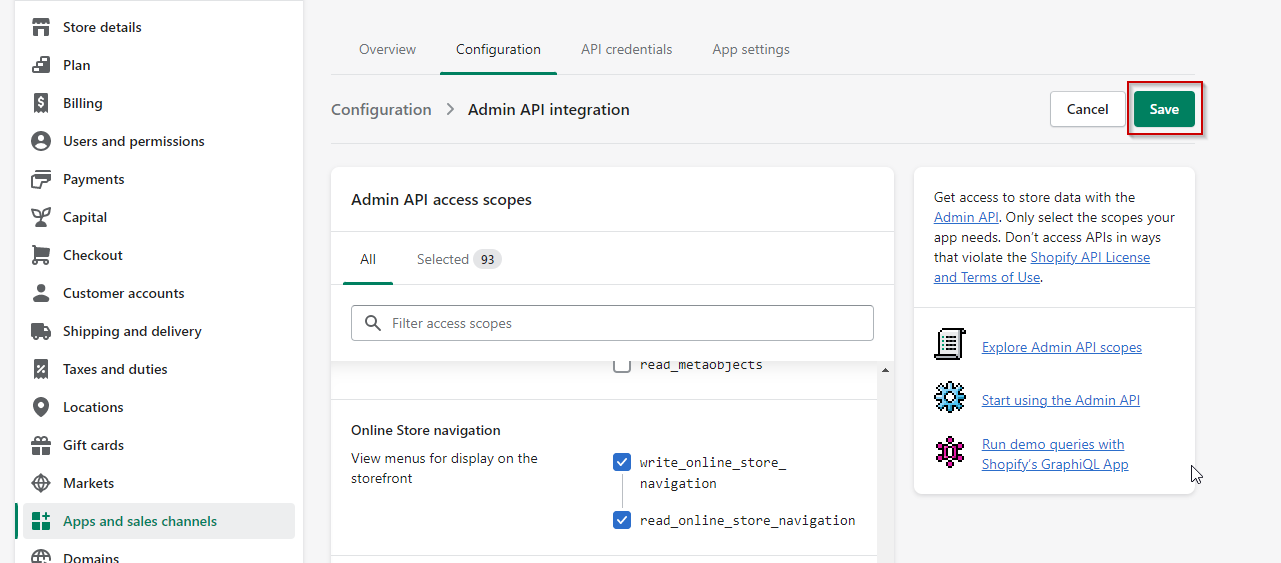Cancel the configuration changes

1087,109
